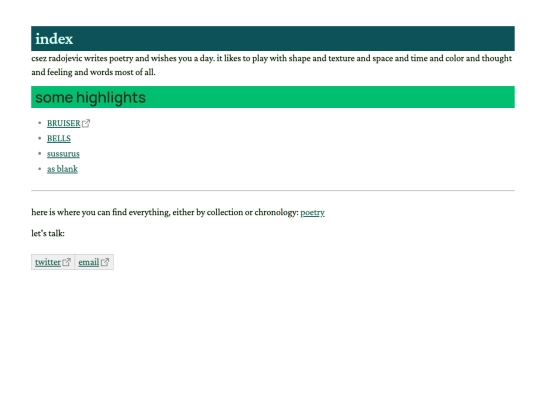Viewport: 540px width, 405px height.
Task: Open the email contact link
Action: pos(89,262)
